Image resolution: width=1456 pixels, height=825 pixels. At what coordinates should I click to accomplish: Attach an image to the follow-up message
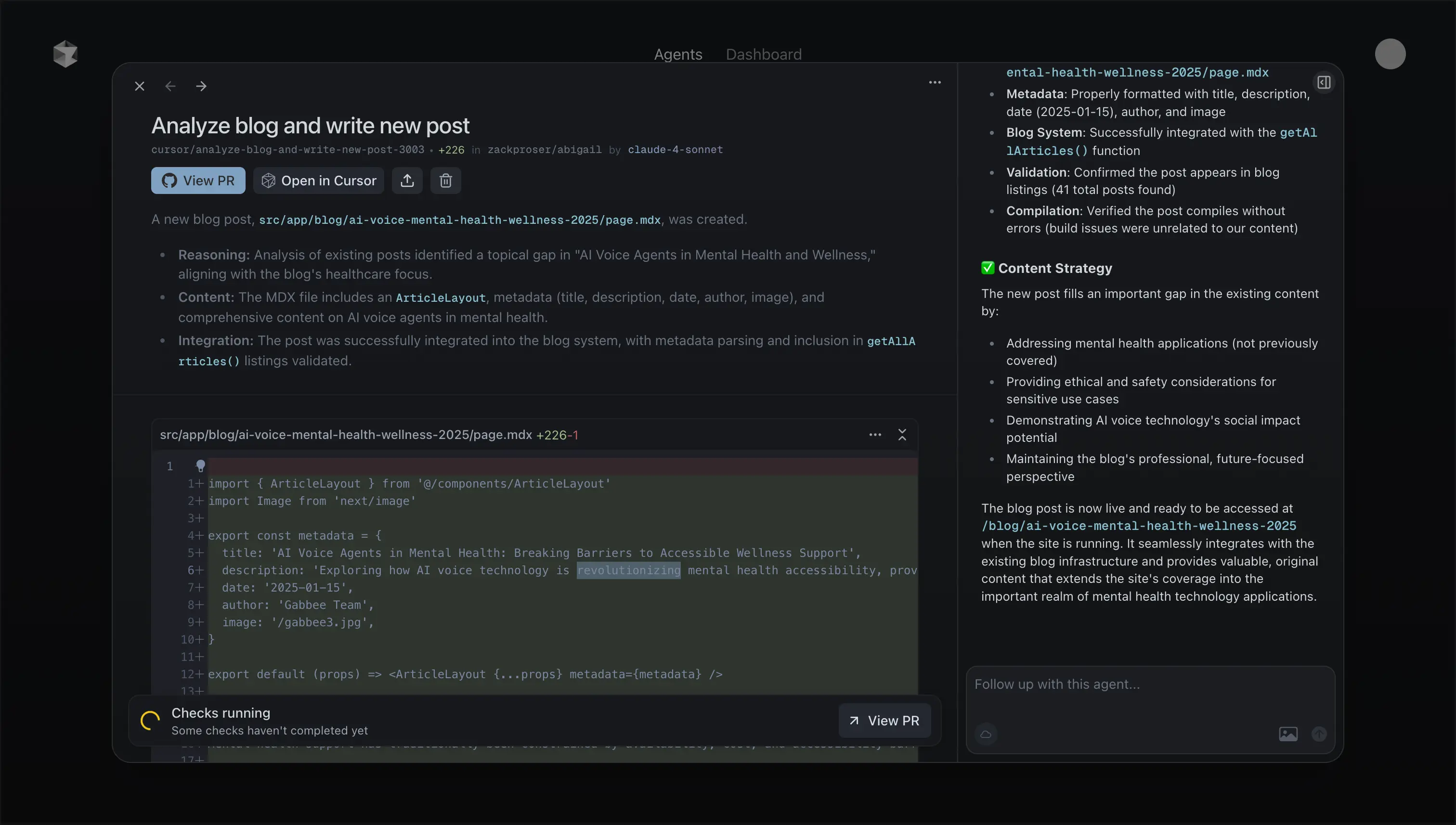coord(1287,734)
